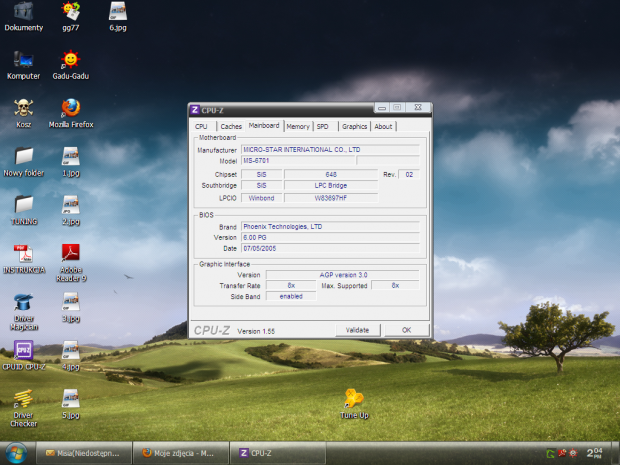620x465 pixels.
Task: Launch Mozilla Firefox from the desktop
Action: click(x=71, y=108)
